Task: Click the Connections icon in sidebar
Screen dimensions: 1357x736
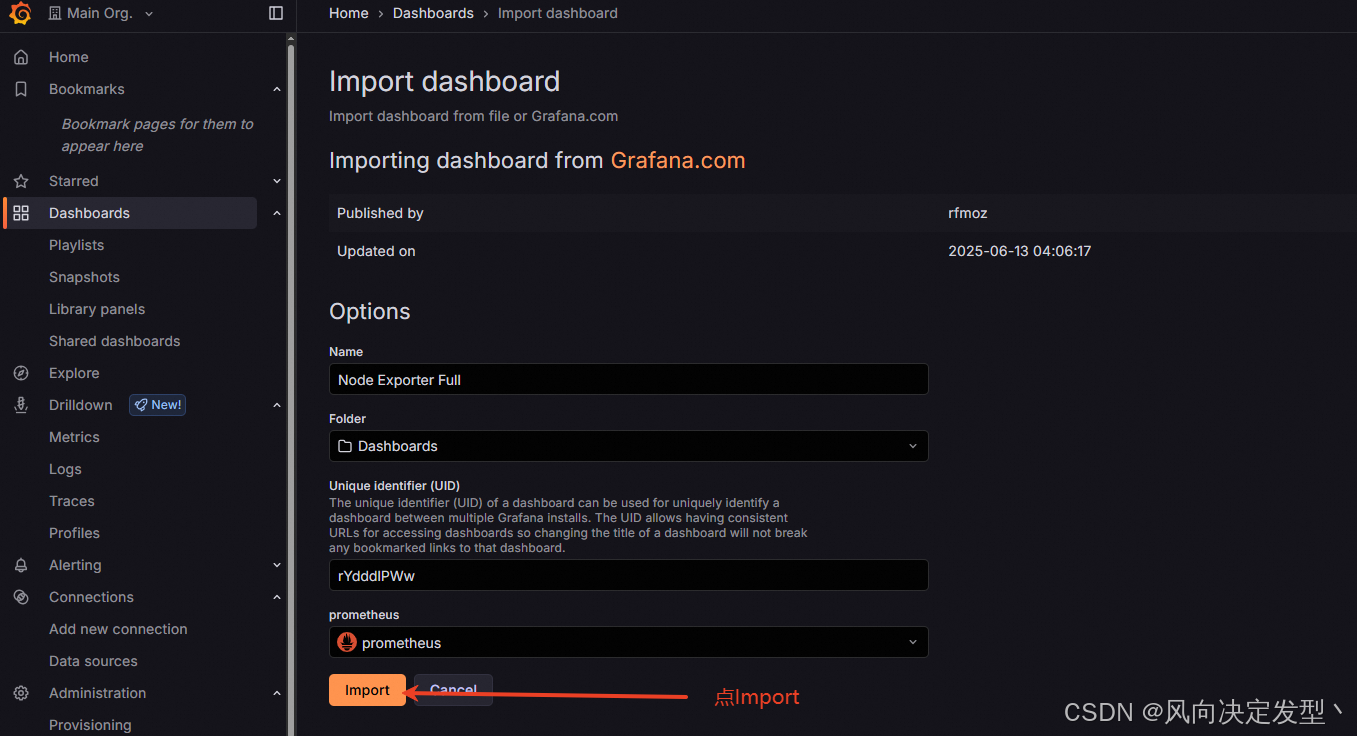Action: (21, 597)
